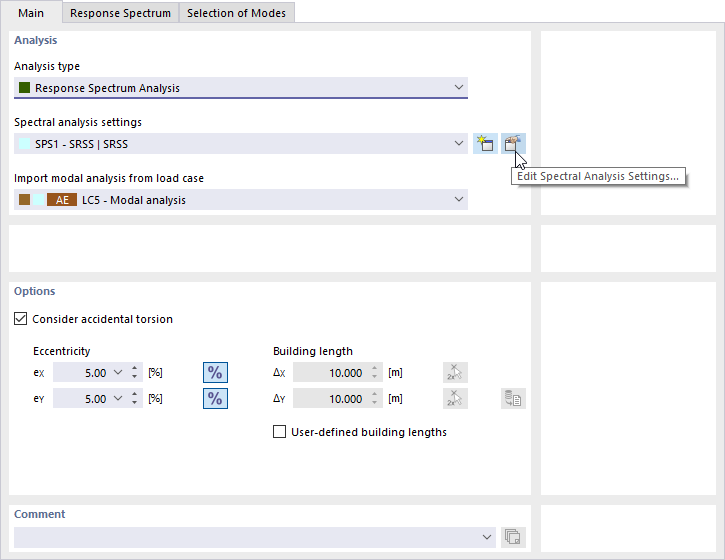This screenshot has width=725, height=560.
Task: Decrease ΔY building length with down arrow
Action: 375,403
